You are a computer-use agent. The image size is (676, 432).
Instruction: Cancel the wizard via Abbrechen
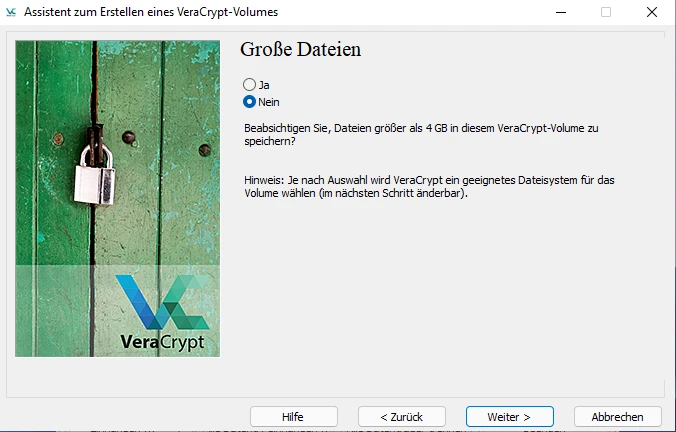tap(617, 416)
